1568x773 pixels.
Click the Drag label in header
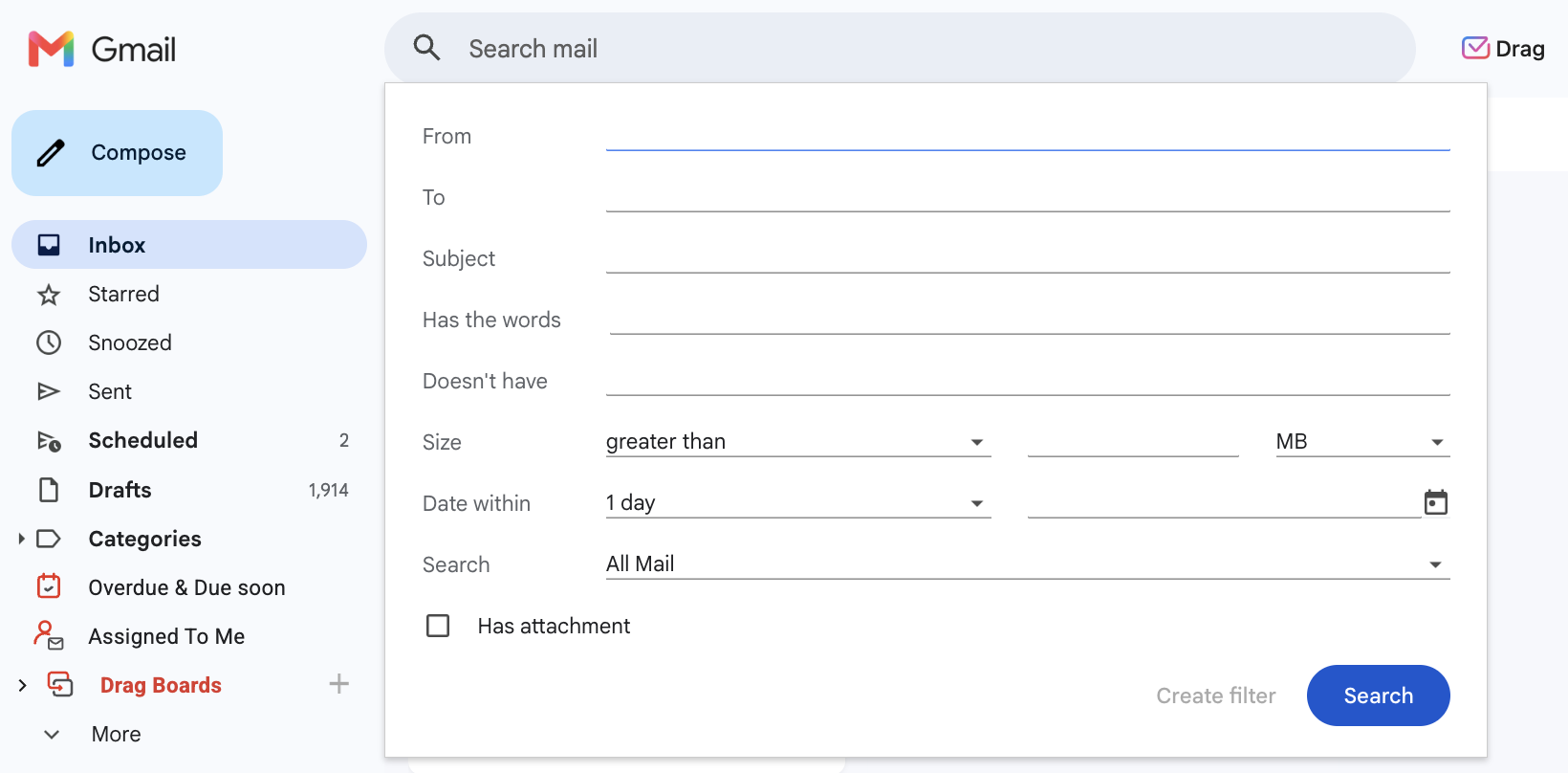click(x=1520, y=49)
